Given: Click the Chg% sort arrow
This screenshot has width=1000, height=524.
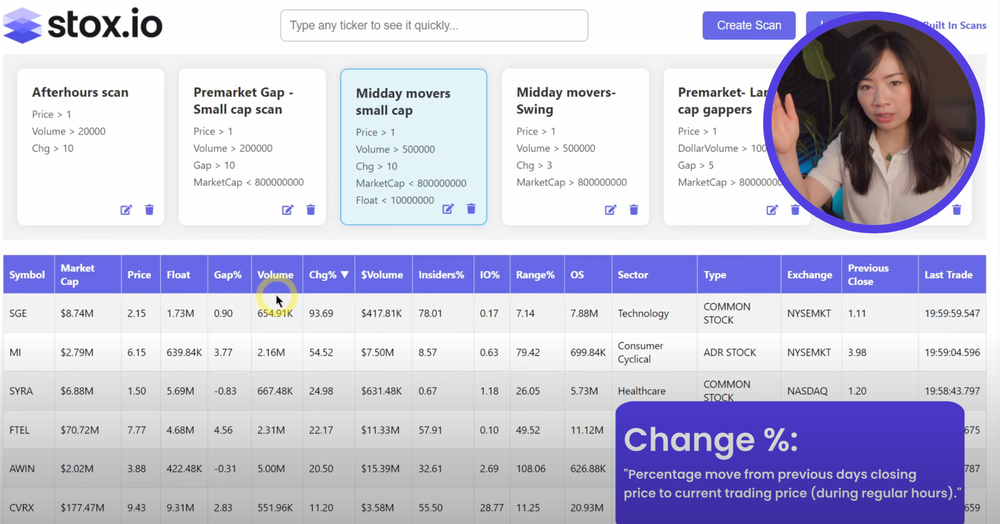Looking at the screenshot, I should pos(345,275).
